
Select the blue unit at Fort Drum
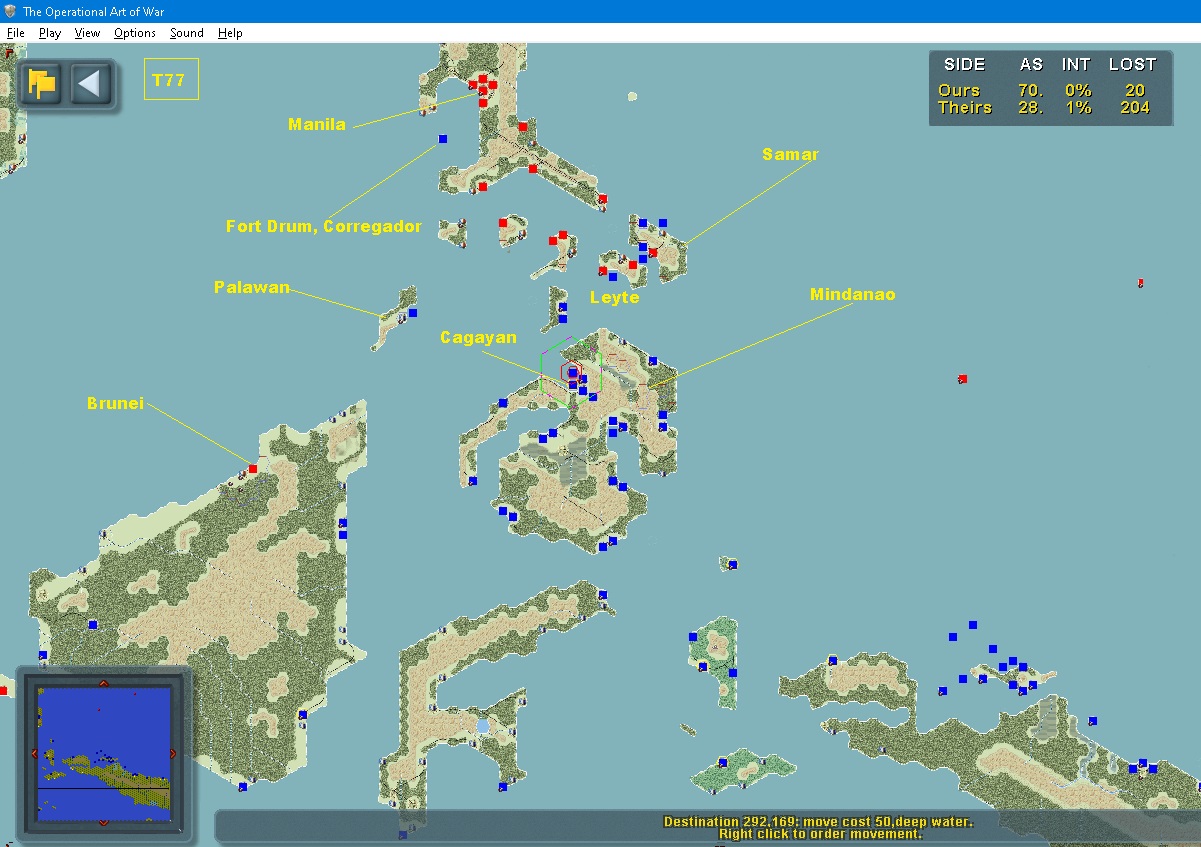[x=443, y=139]
